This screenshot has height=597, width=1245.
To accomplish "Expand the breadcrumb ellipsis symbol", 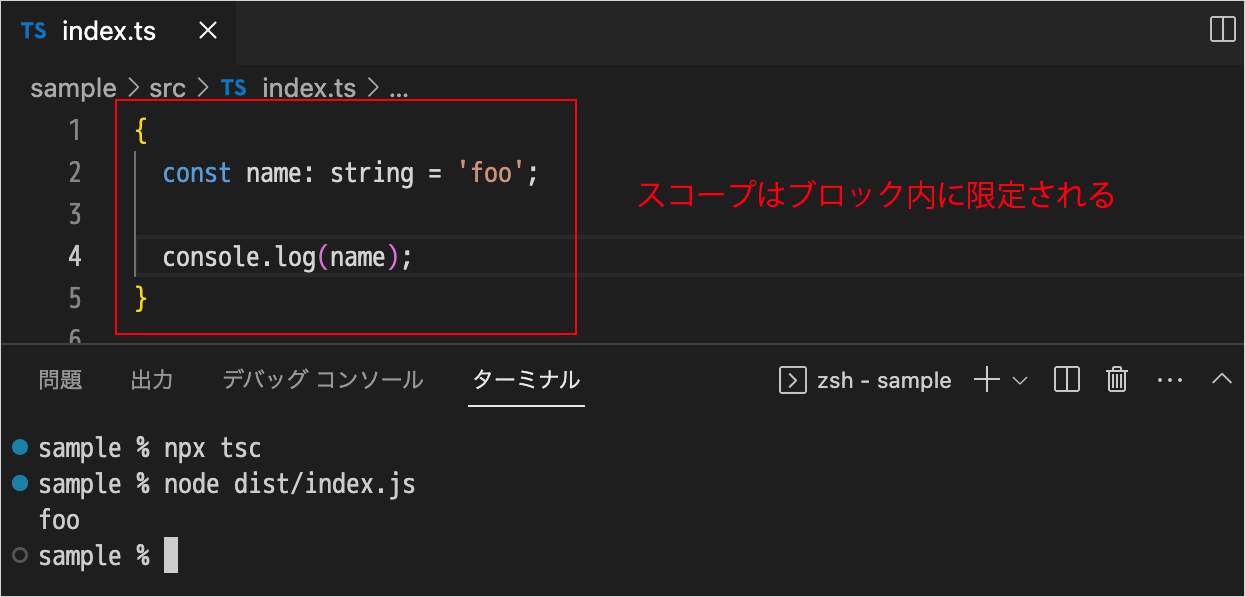I will point(398,88).
